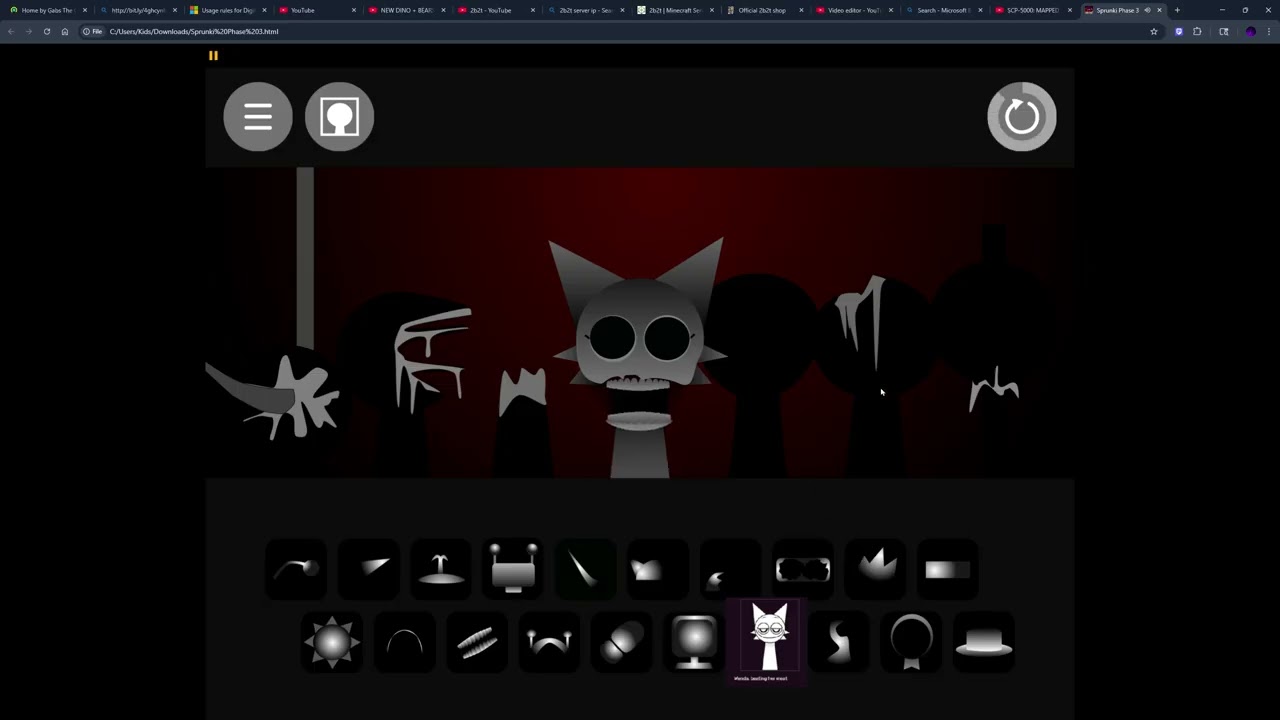Click the character portrait button beside menu
1280x720 pixels.
pos(339,117)
